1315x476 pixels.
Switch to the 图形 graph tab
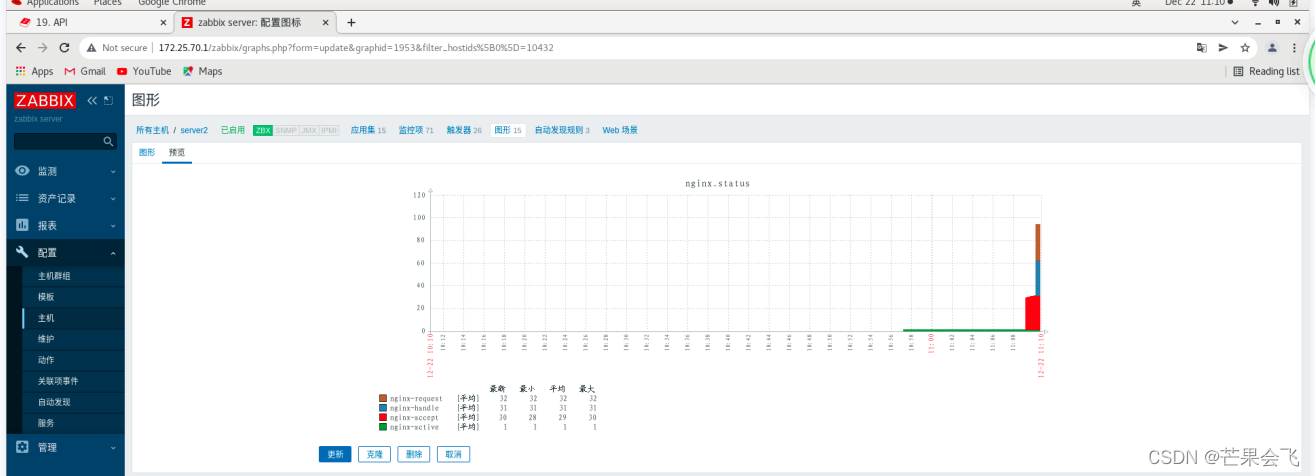pyautogui.click(x=147, y=153)
